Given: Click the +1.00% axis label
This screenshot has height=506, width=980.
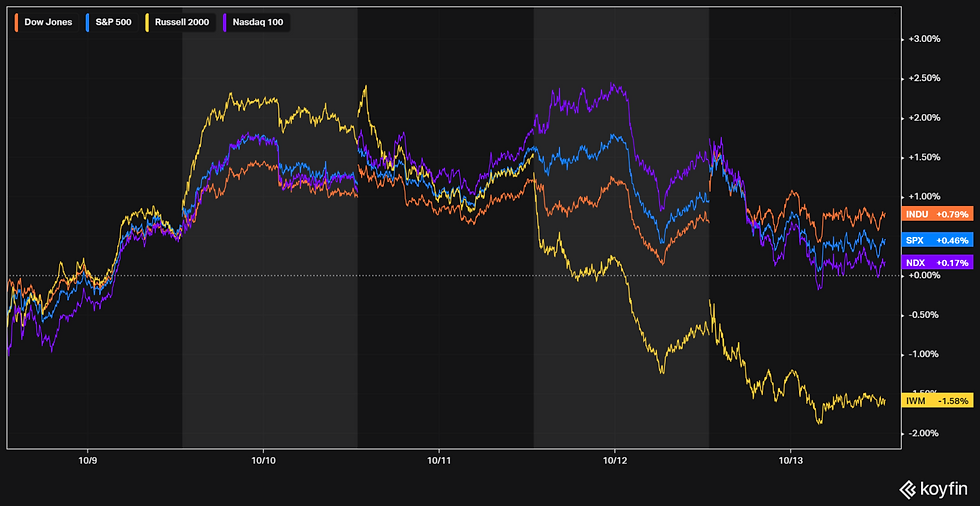Looking at the screenshot, I should coord(924,196).
